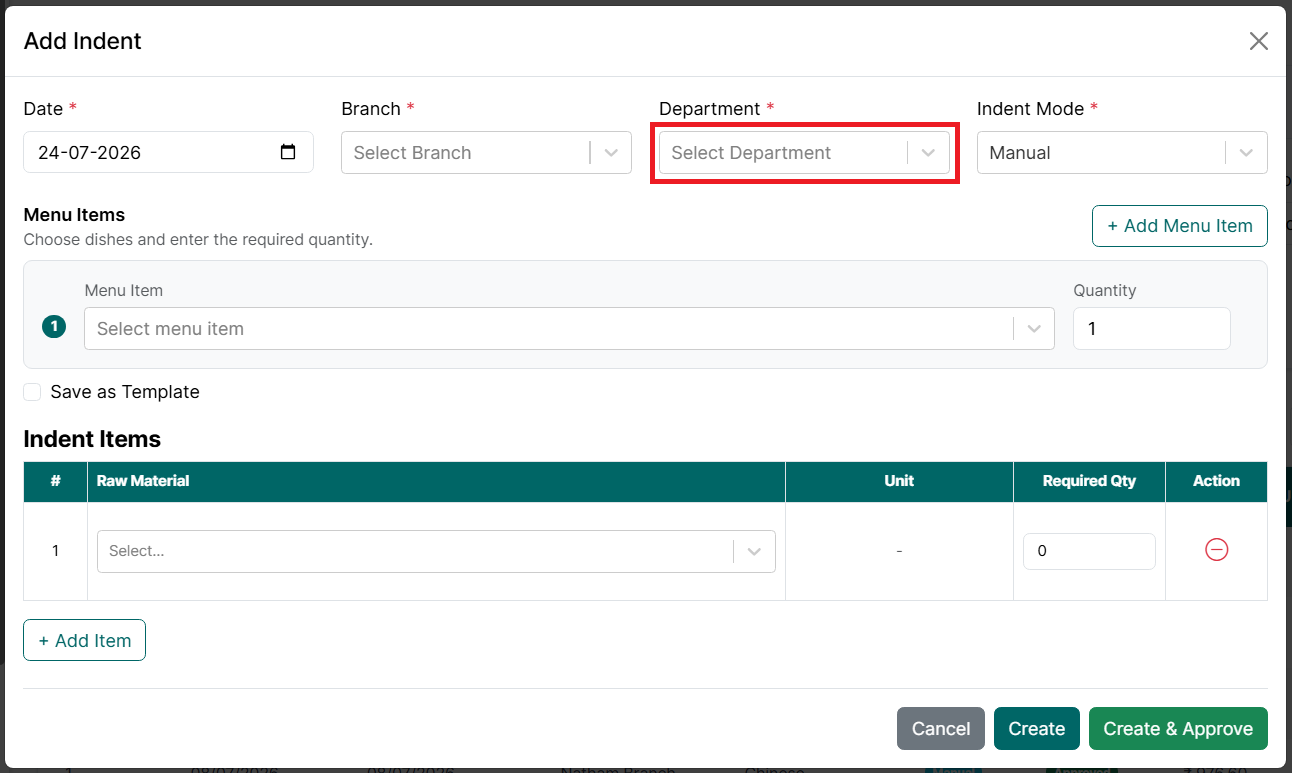Viewport: 1292px width, 773px height.
Task: Click the Create & Approve button
Action: click(x=1178, y=729)
